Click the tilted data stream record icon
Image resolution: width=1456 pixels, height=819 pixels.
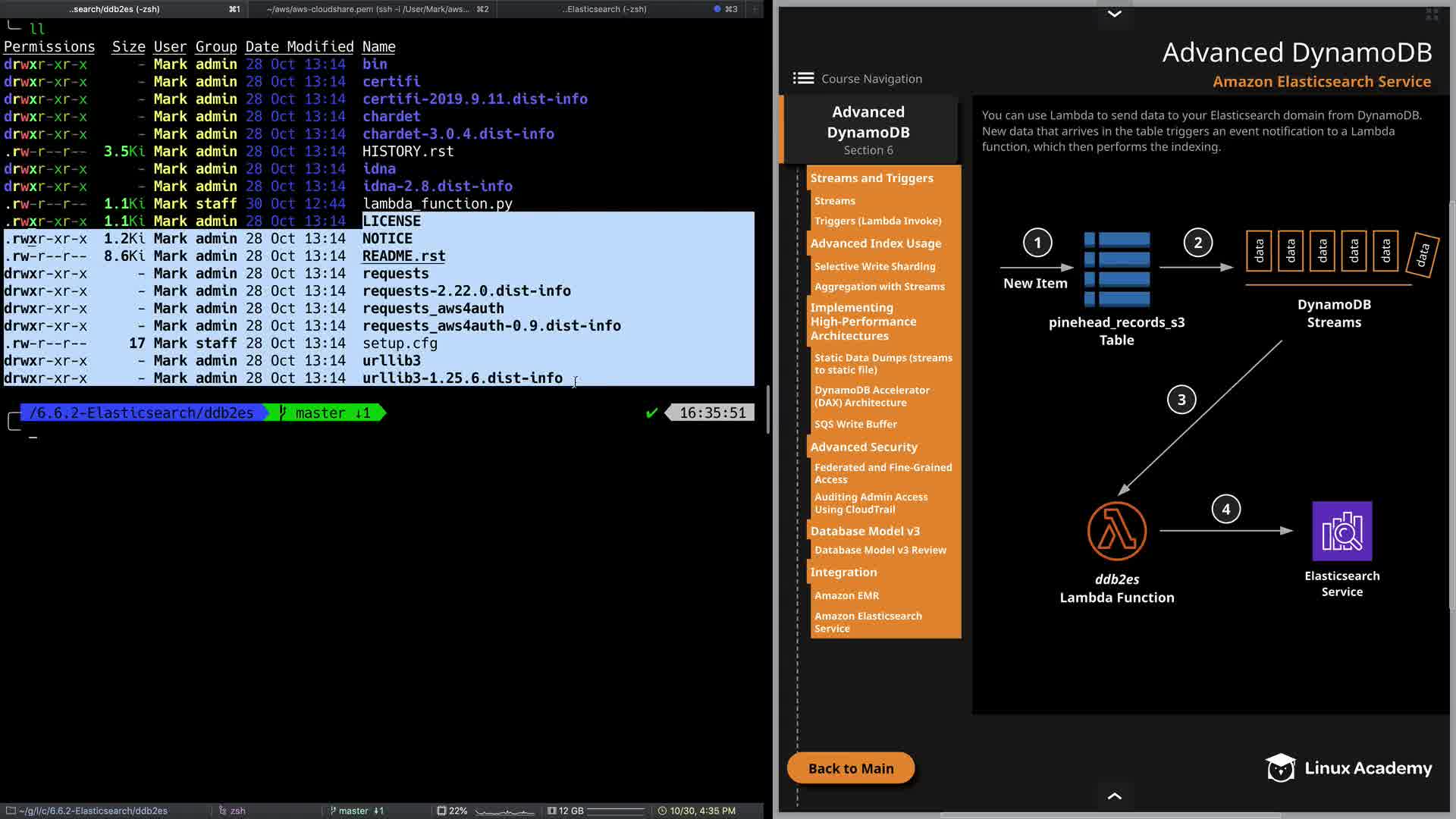tap(1423, 254)
